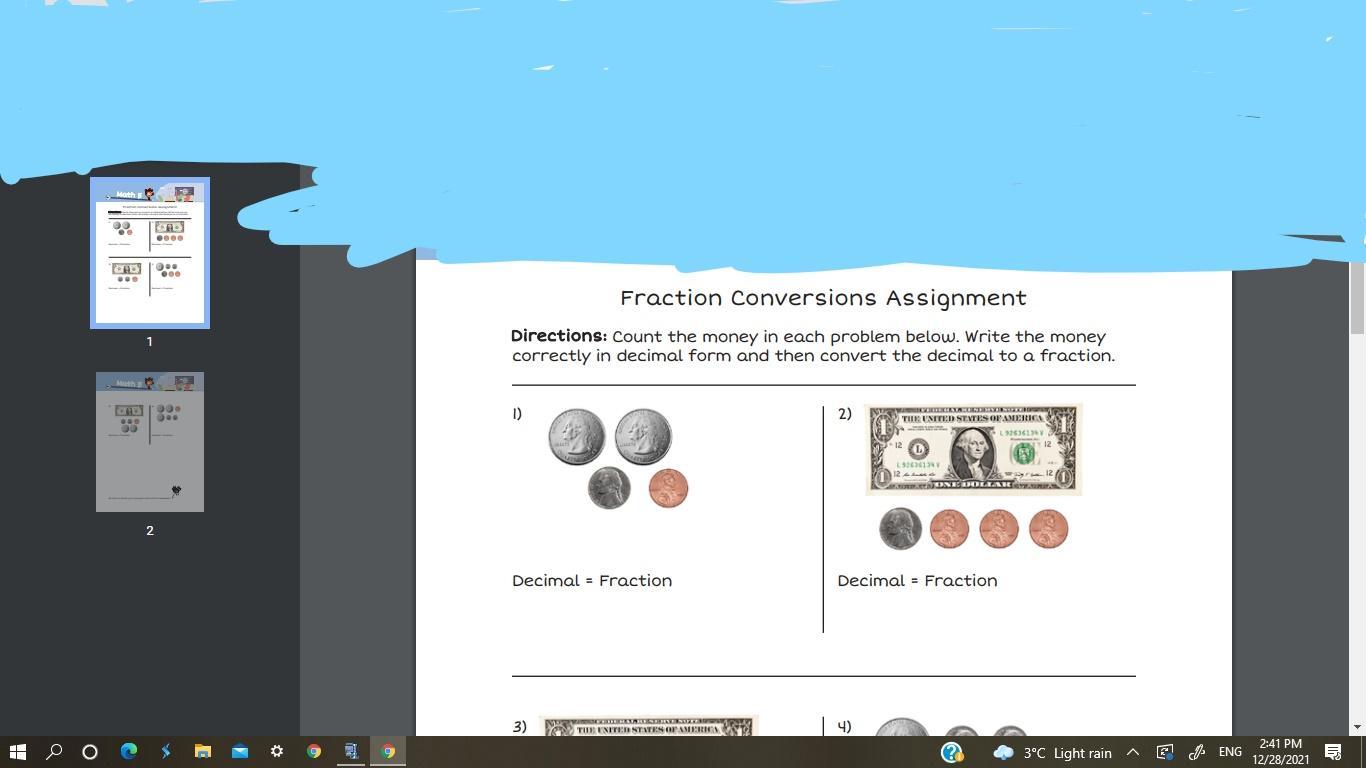Open Windows Ink Workspace pen icon
This screenshot has height=768, width=1366.
point(1197,752)
